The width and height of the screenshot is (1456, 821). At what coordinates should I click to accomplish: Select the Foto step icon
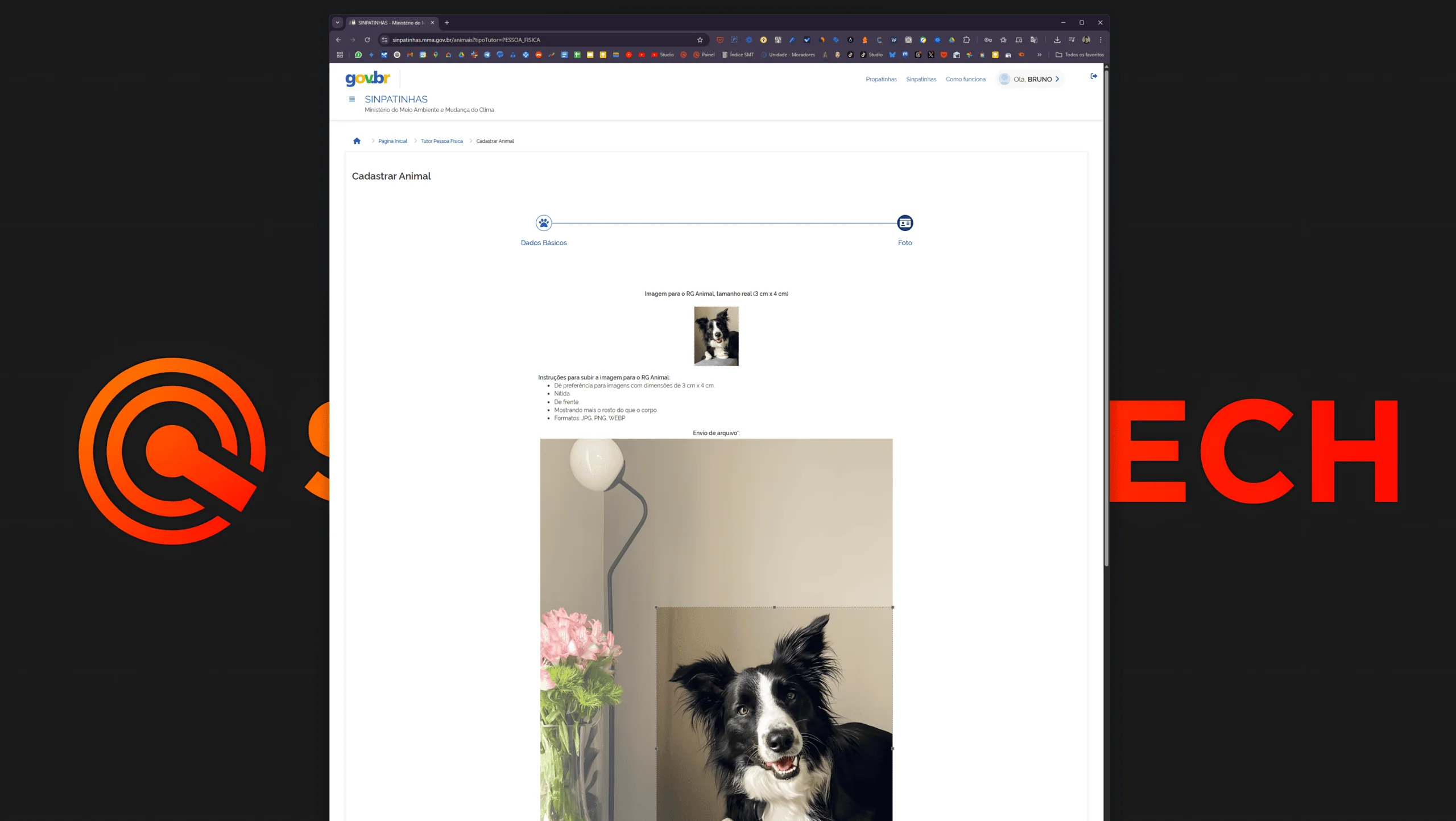tap(904, 223)
